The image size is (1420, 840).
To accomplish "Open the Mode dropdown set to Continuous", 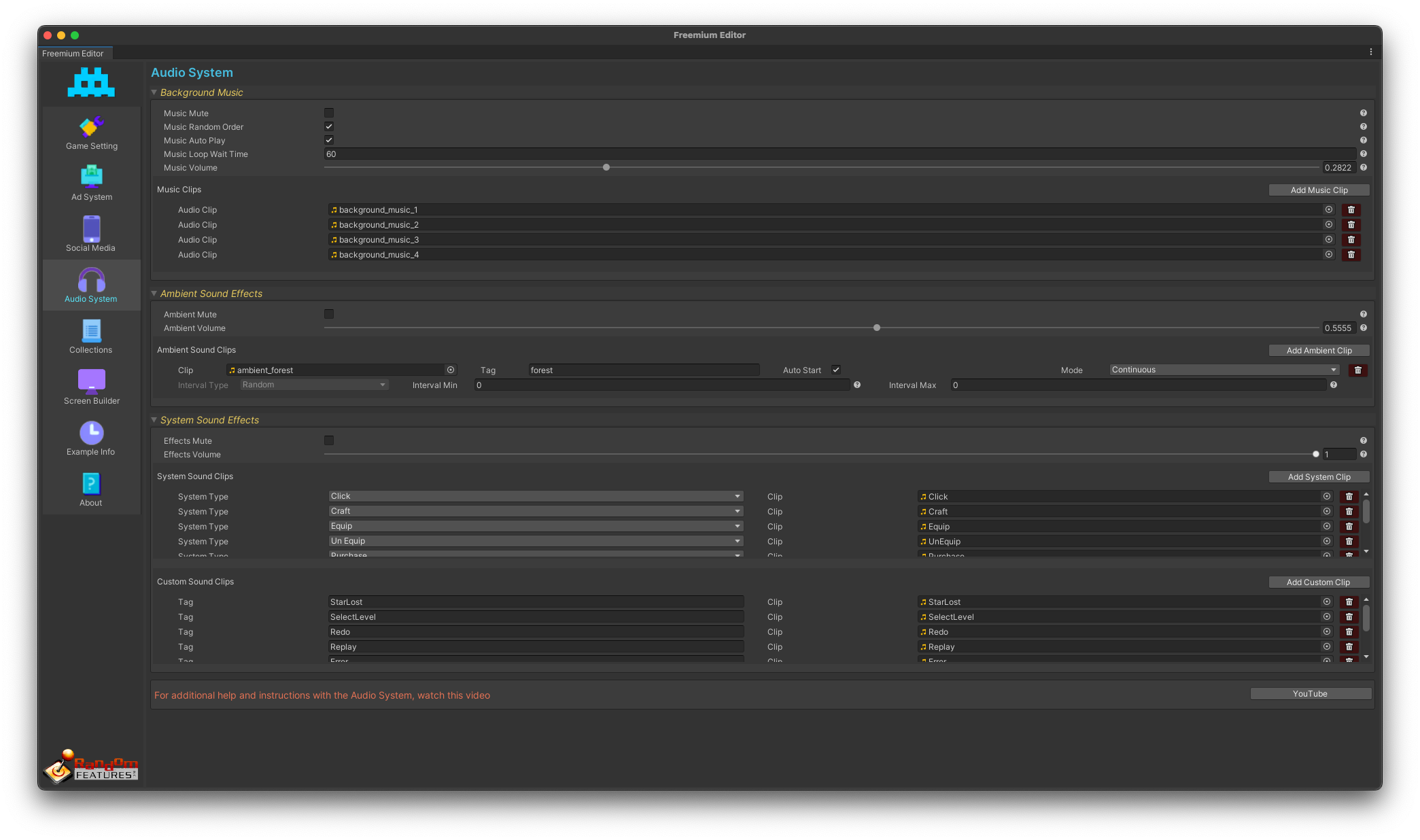I will 1224,370.
